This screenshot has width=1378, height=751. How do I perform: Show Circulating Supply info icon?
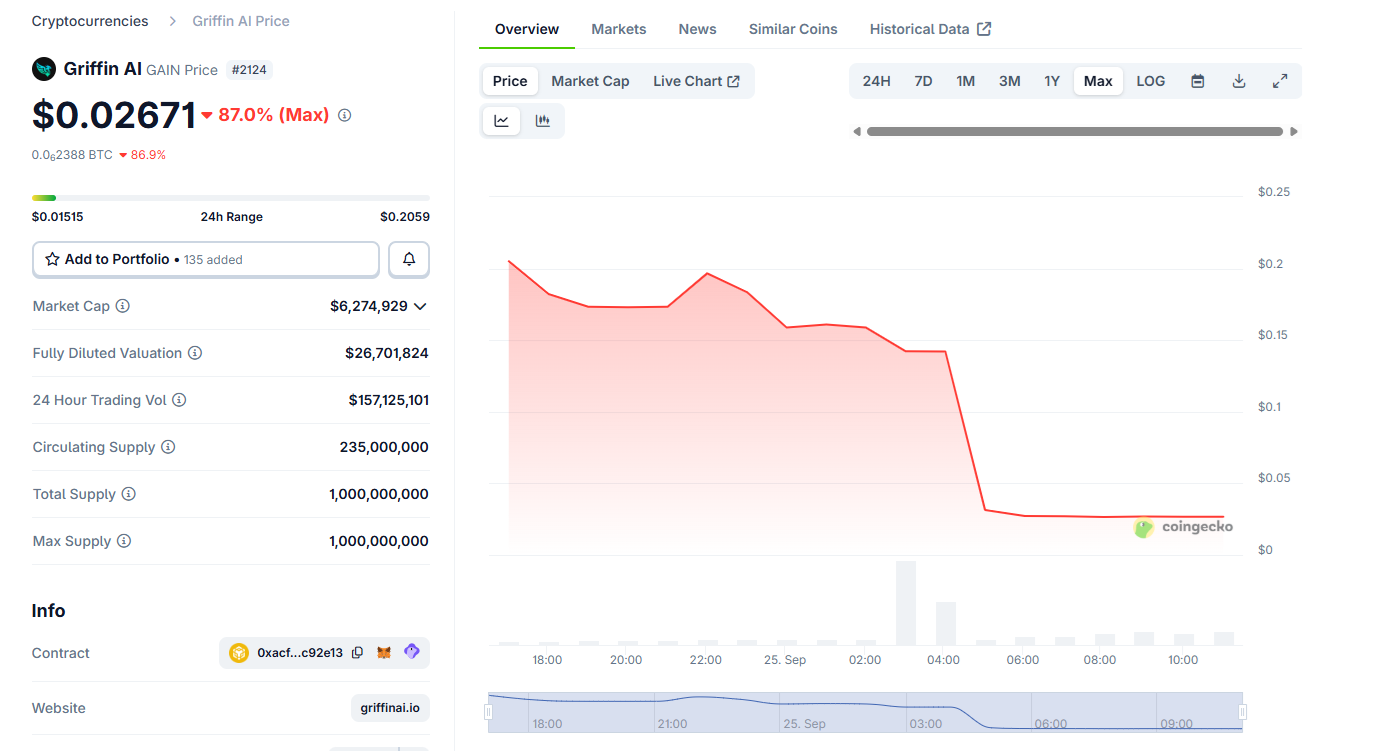[168, 447]
